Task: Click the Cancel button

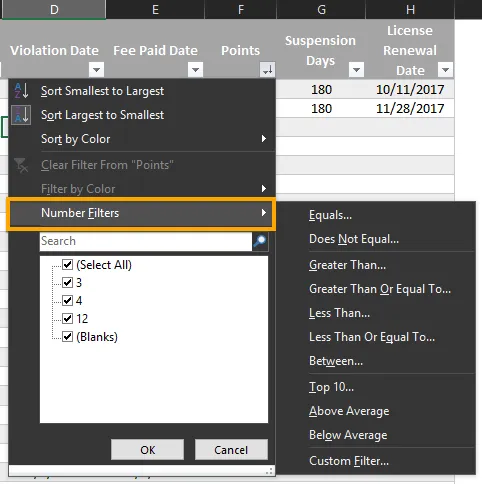Action: point(231,450)
